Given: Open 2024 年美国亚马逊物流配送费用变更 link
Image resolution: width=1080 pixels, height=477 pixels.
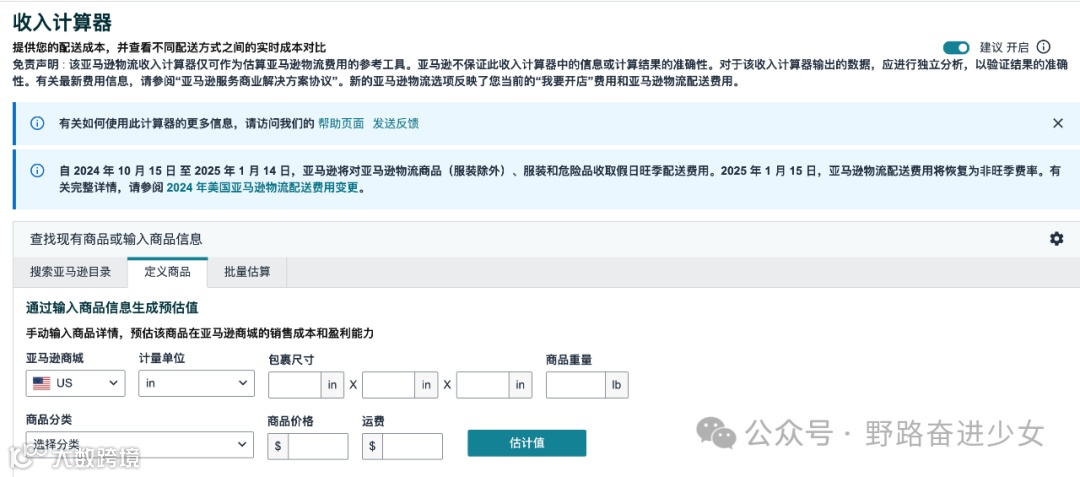Looking at the screenshot, I should pos(263,187).
